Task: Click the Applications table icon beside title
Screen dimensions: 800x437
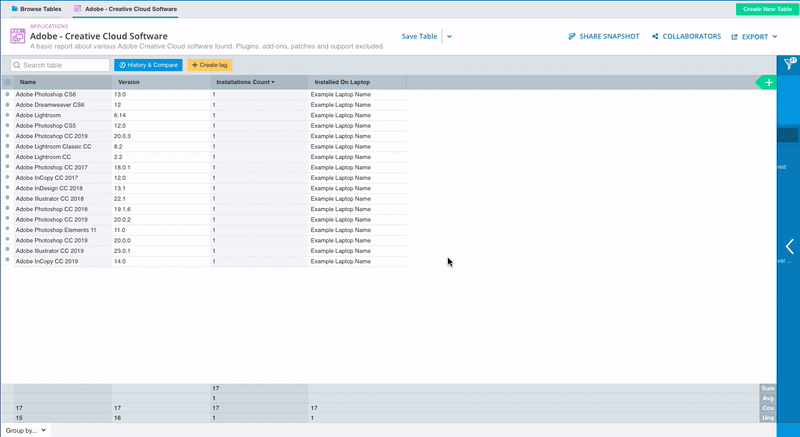Action: click(18, 36)
